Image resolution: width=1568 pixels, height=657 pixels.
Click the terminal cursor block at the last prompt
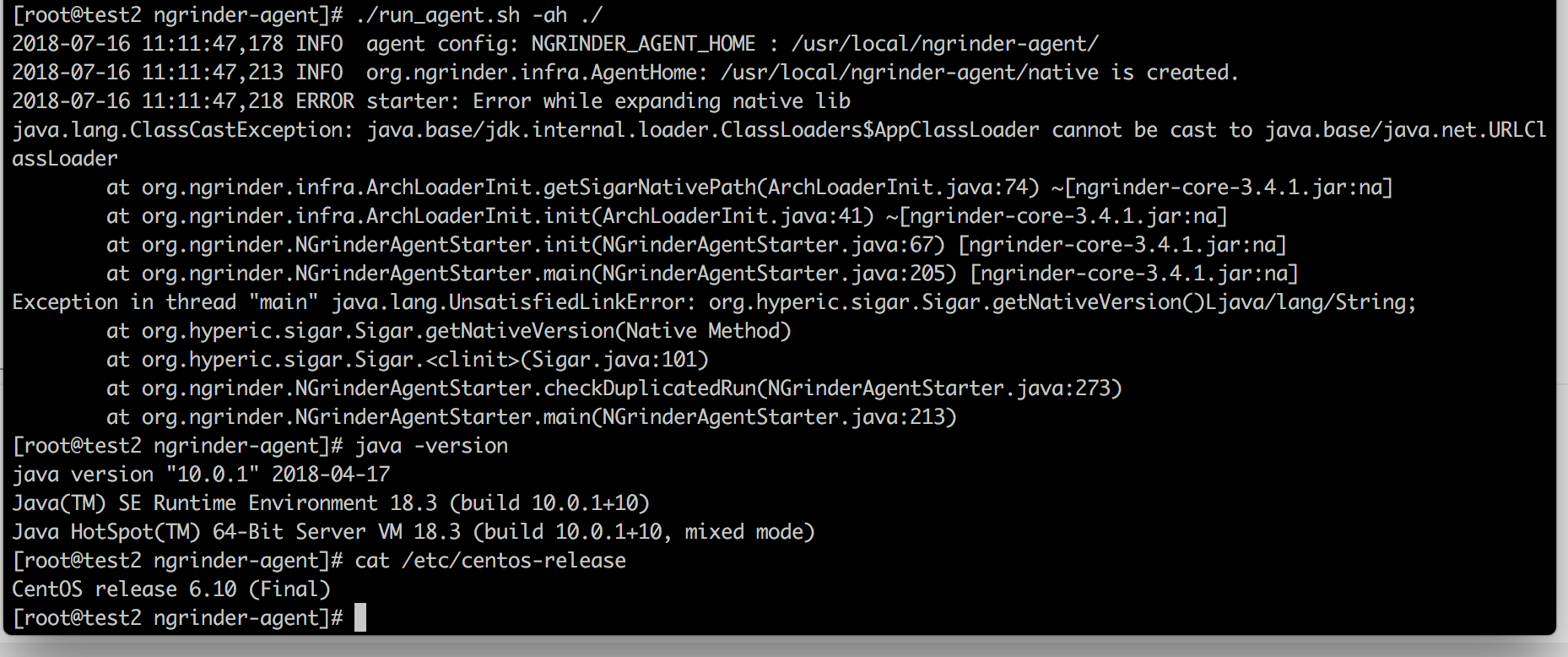pyautogui.click(x=360, y=617)
